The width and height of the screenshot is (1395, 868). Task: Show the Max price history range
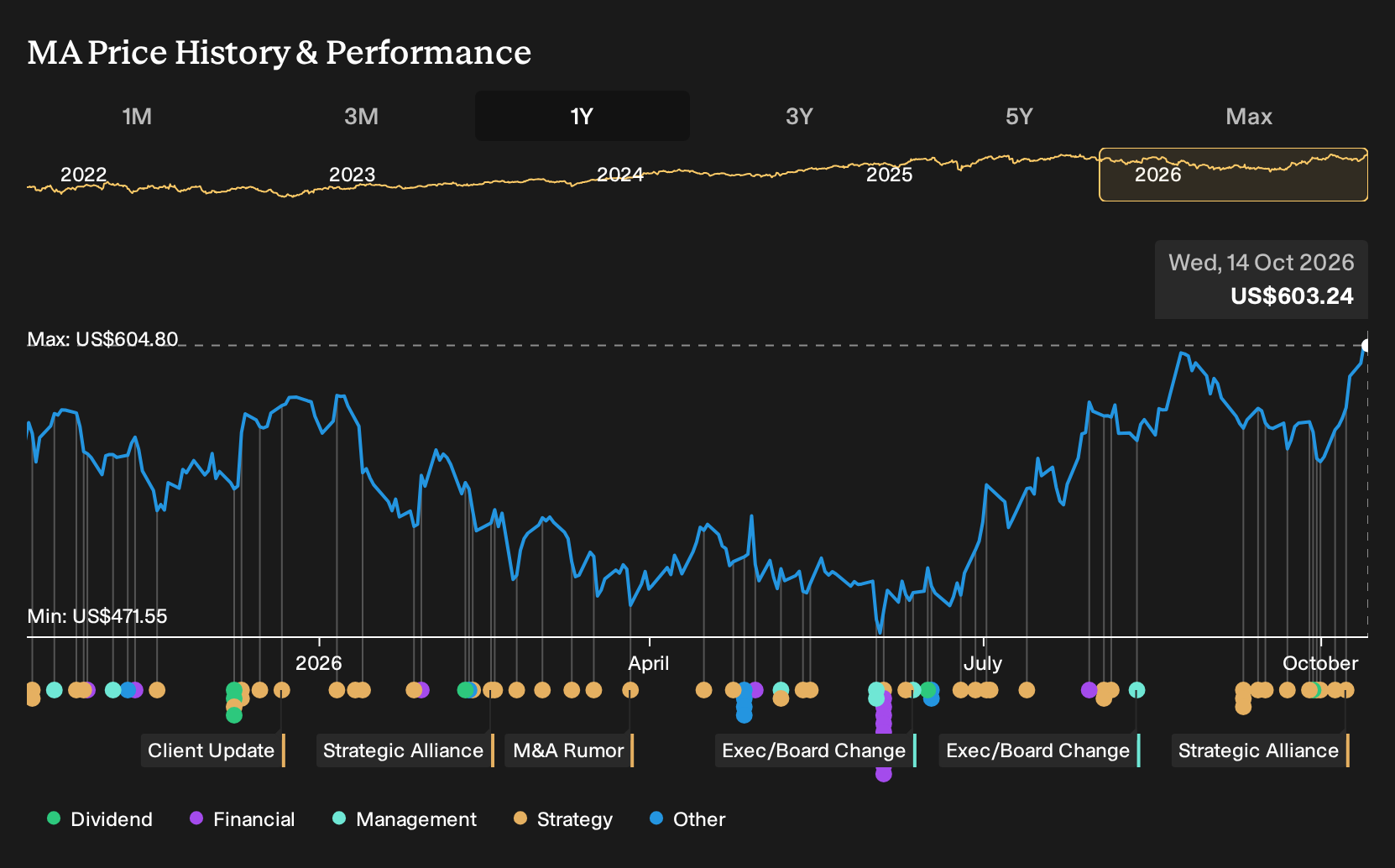tap(1249, 116)
